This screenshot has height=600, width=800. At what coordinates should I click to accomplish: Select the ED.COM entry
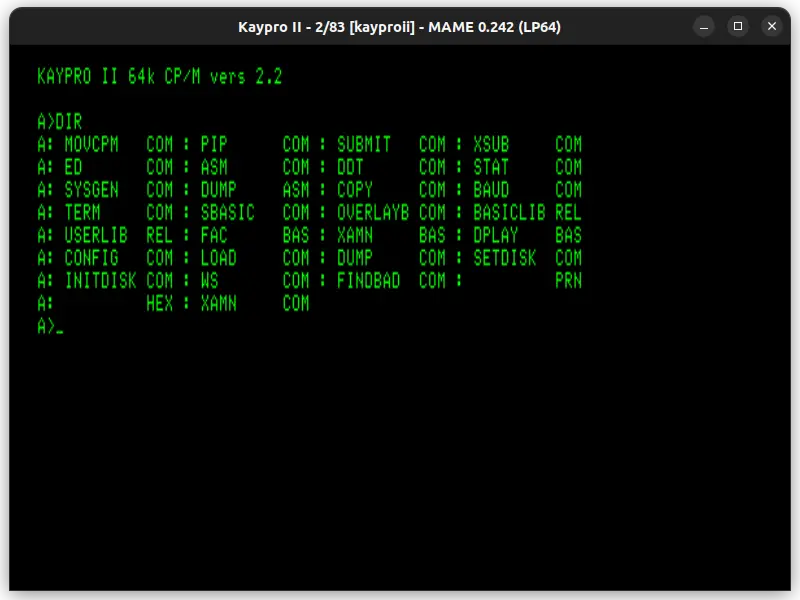(x=72, y=167)
